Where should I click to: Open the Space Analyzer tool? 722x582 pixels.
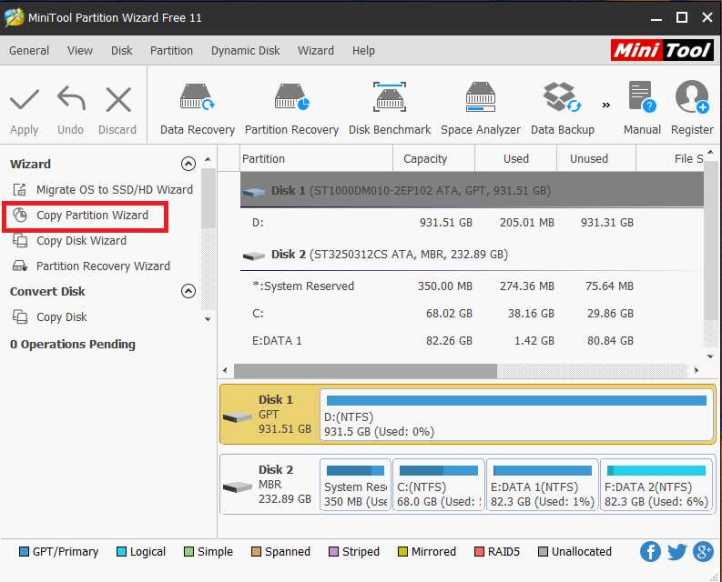coord(480,109)
